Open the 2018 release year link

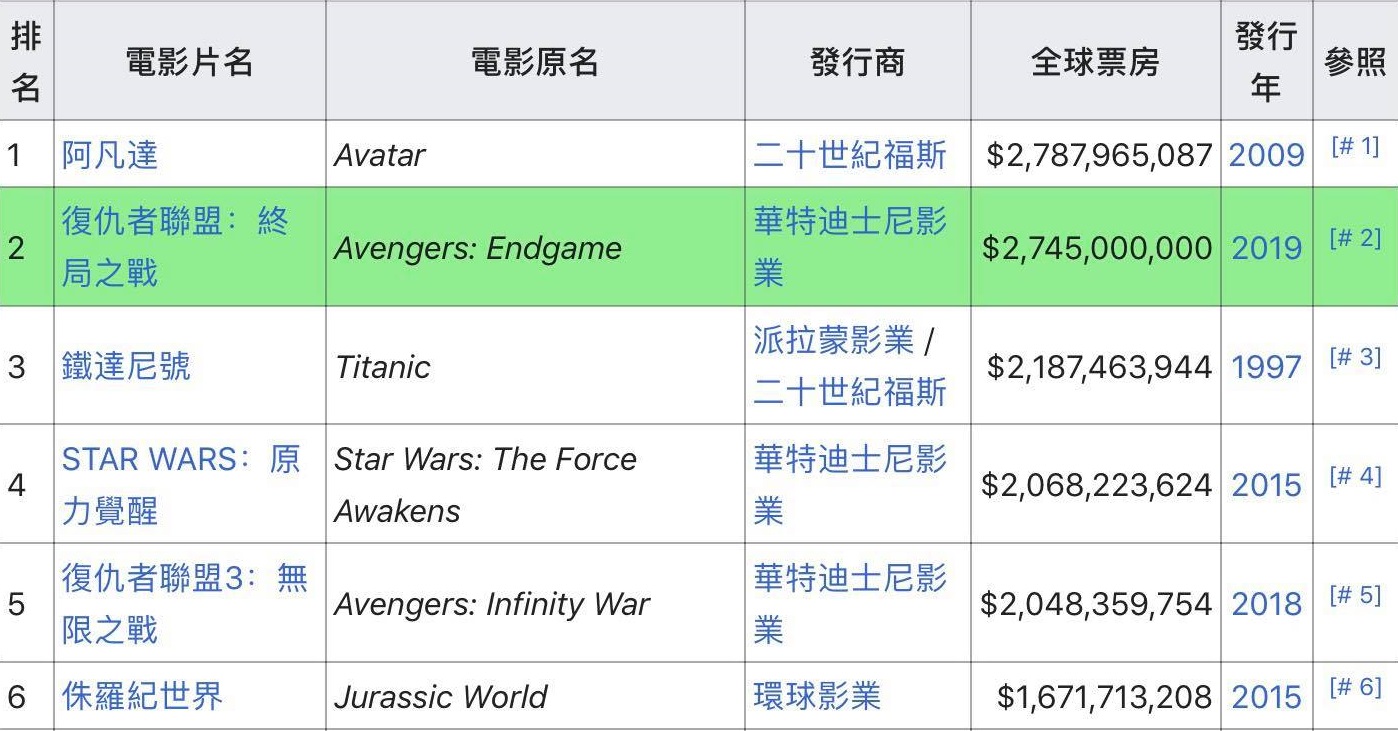pos(1266,604)
